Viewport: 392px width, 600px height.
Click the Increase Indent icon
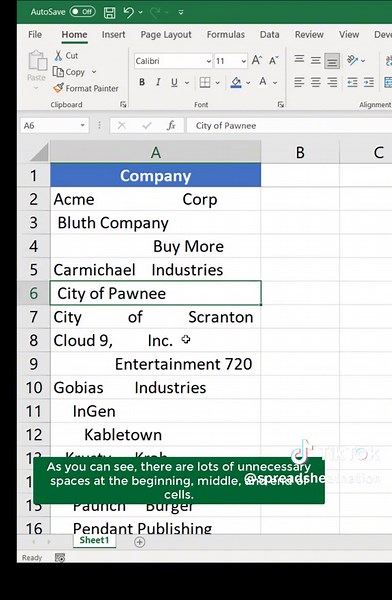[x=369, y=82]
